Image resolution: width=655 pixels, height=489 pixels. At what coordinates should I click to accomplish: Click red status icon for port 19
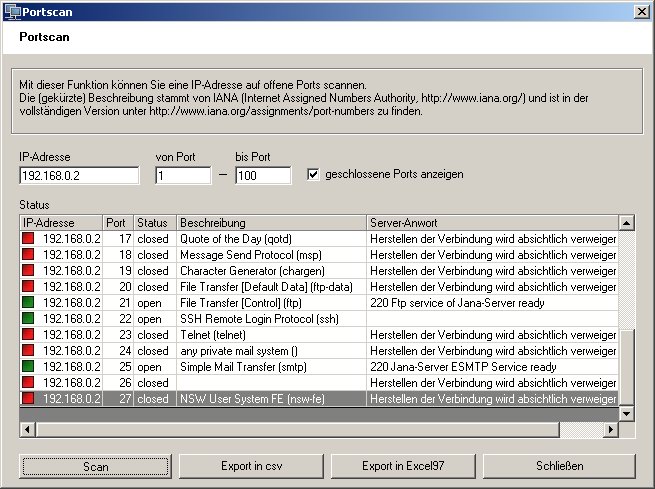click(28, 270)
